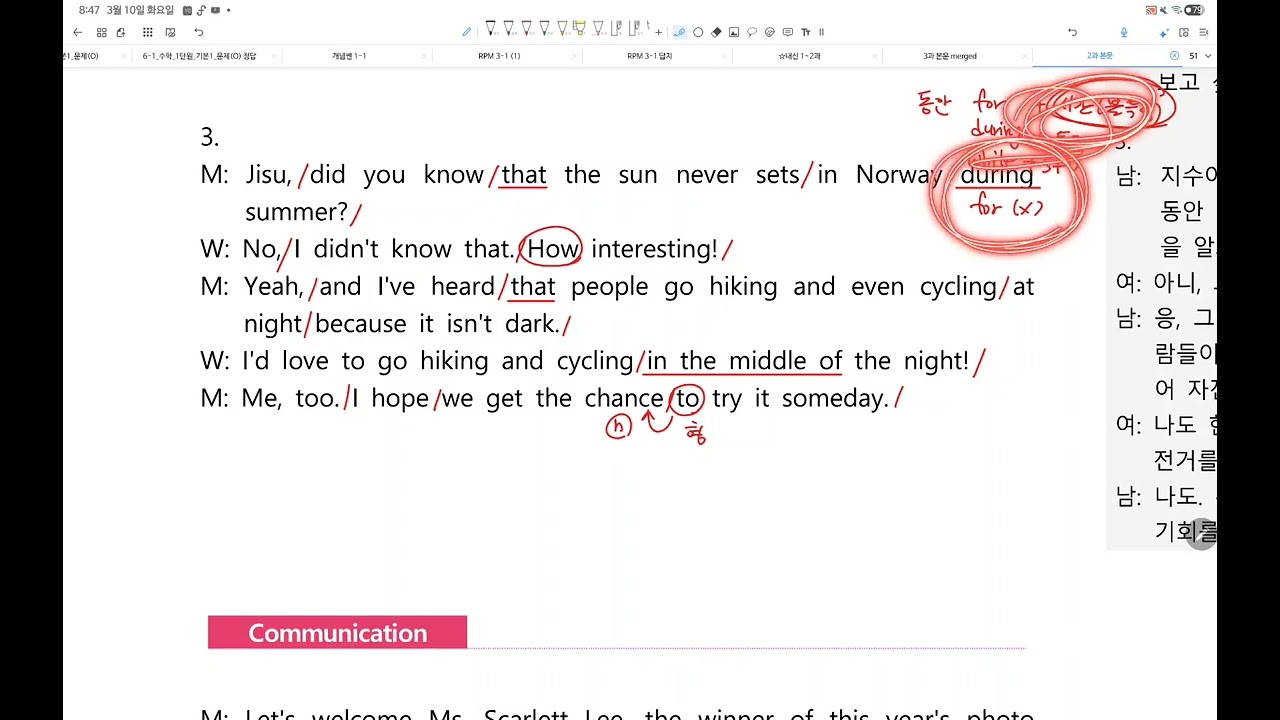Open the sticker/palette tool

(770, 32)
